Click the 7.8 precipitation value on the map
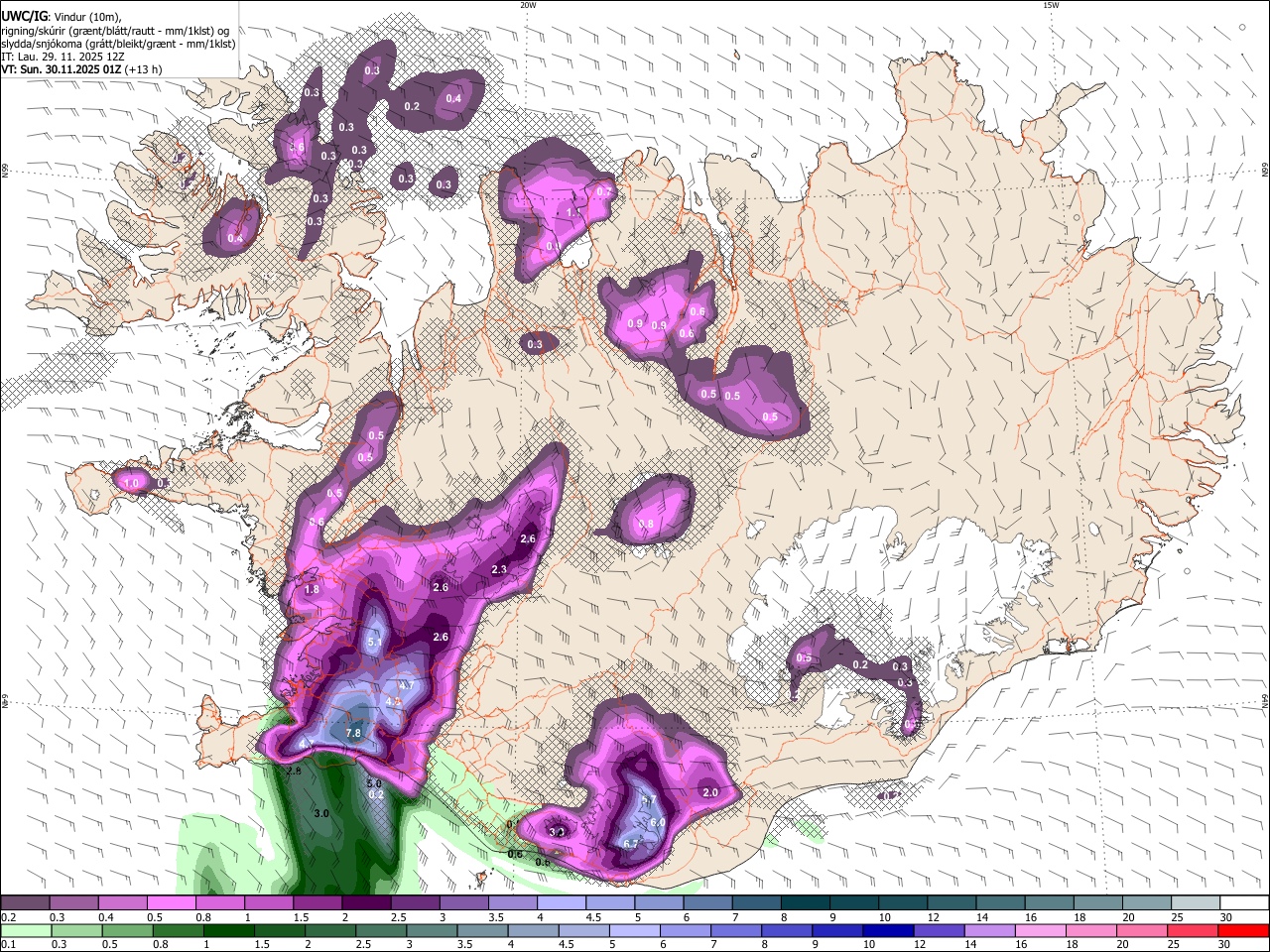The height and width of the screenshot is (952, 1270). click(353, 734)
